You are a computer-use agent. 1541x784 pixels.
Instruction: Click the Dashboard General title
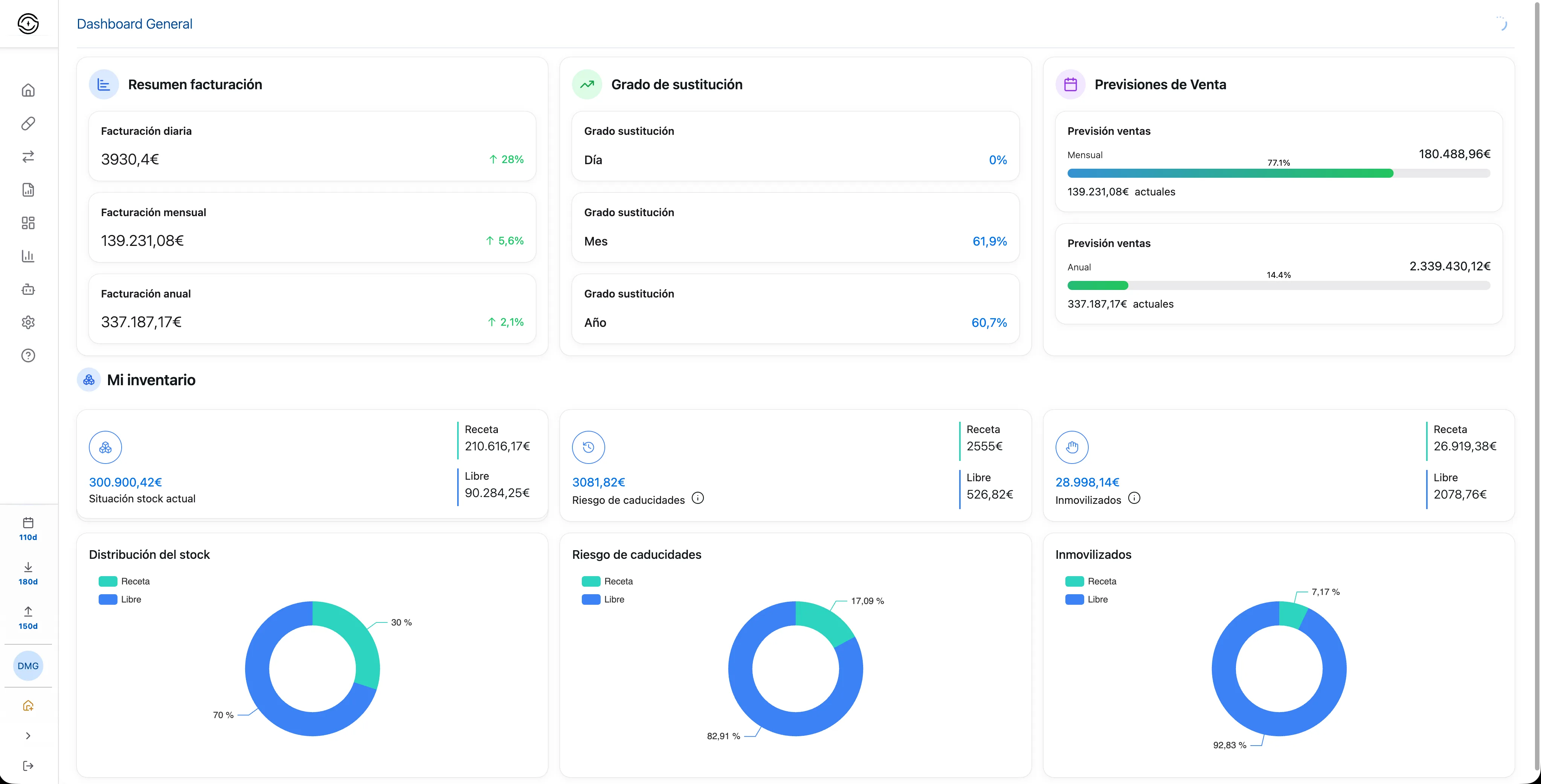click(134, 24)
